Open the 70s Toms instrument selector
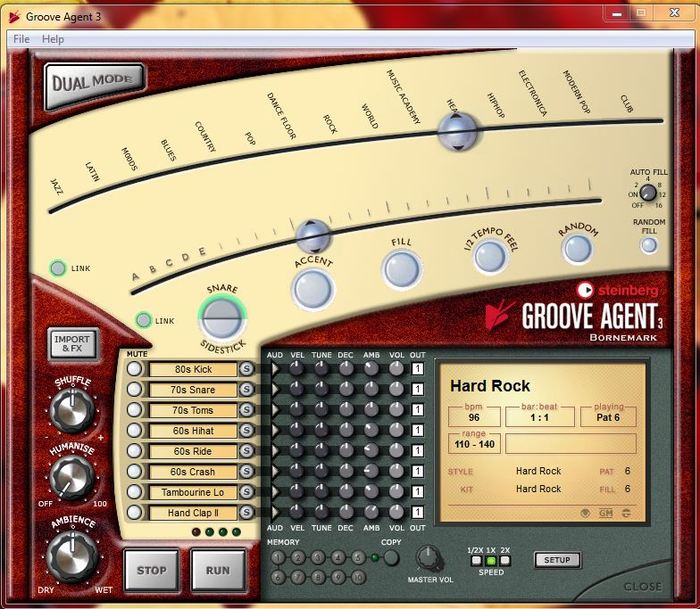Viewport: 700px width, 609px height. point(193,410)
